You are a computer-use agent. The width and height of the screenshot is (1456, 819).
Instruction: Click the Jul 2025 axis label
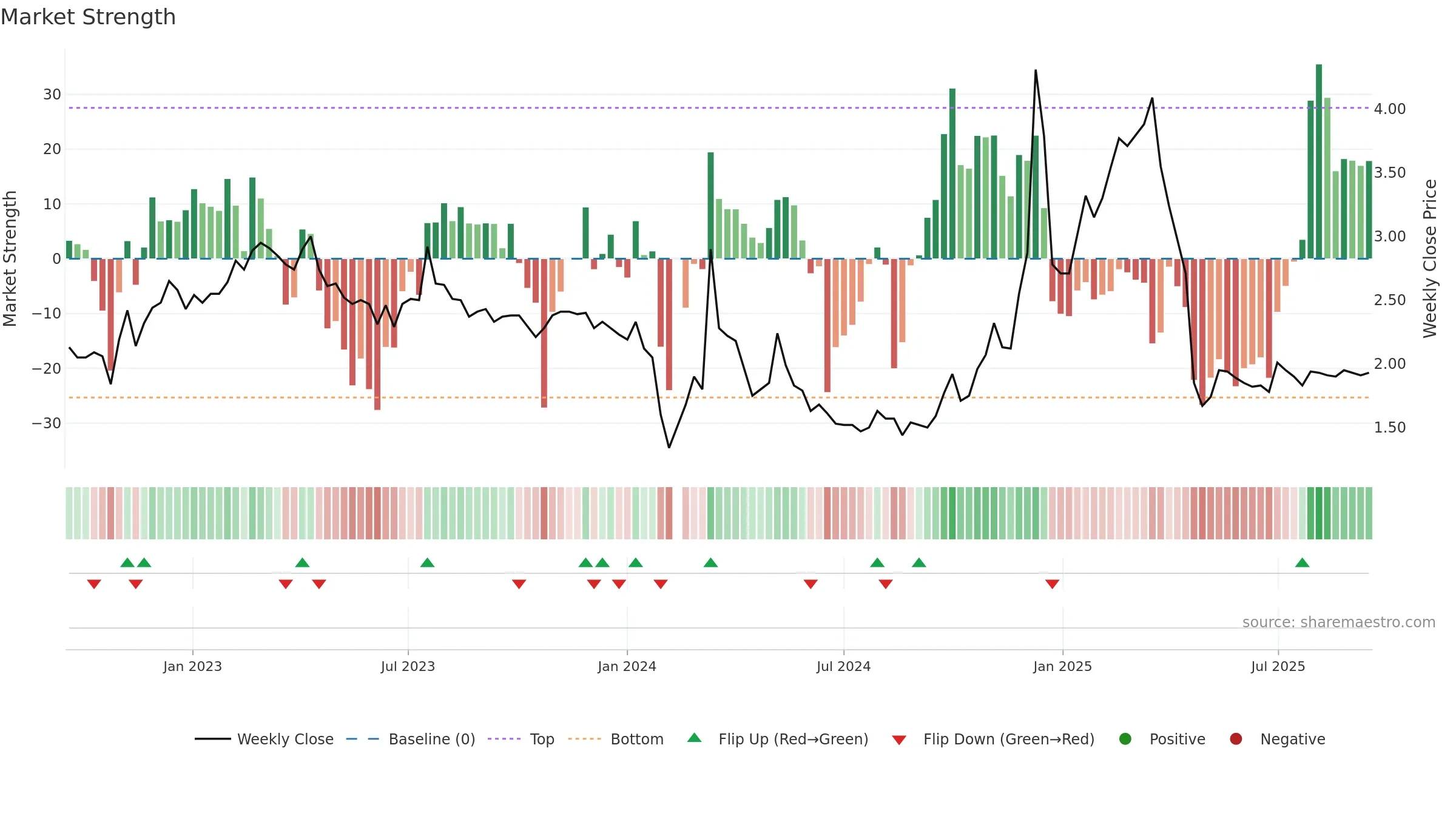point(1278,667)
